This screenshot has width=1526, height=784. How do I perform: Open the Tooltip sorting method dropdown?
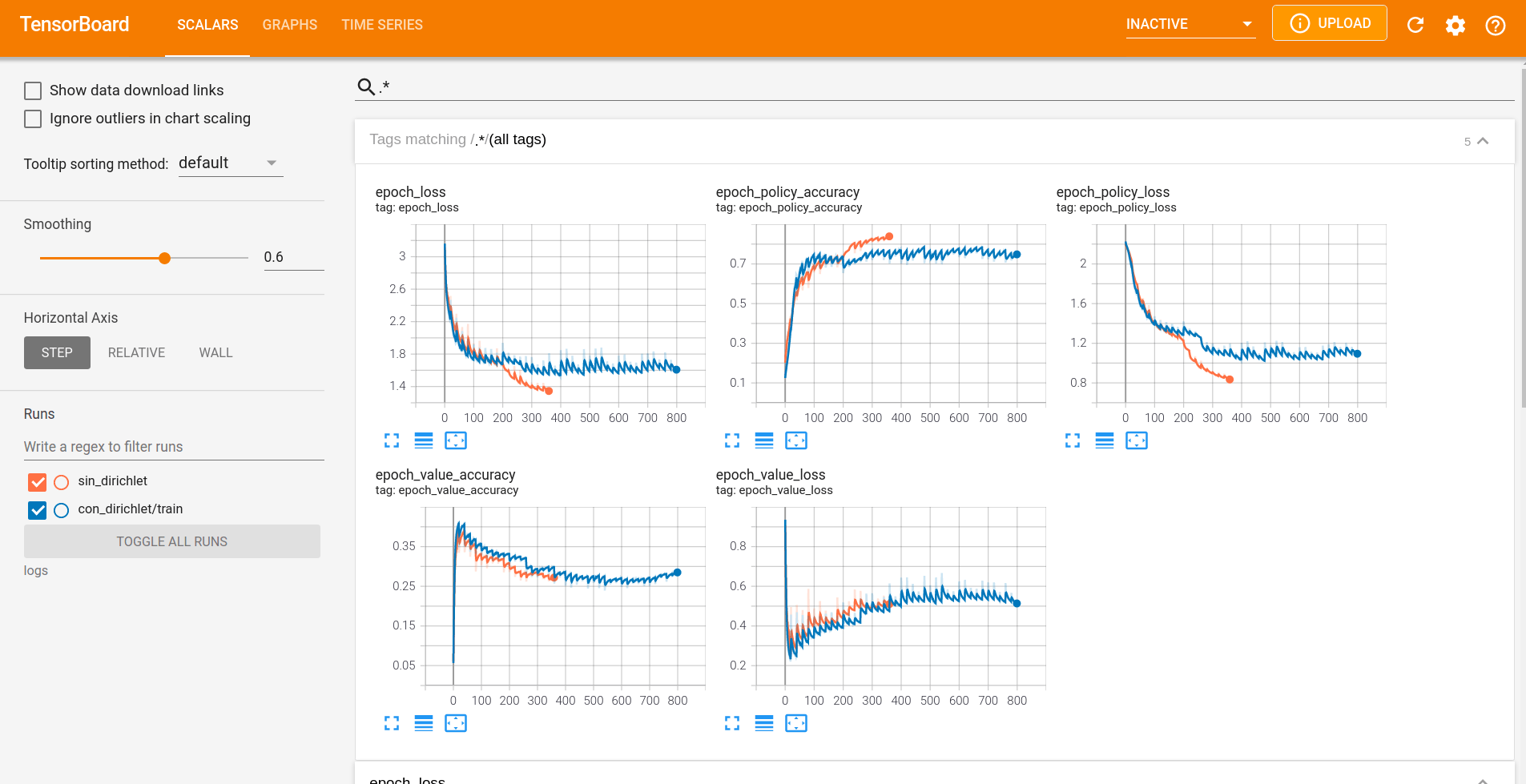[x=230, y=163]
